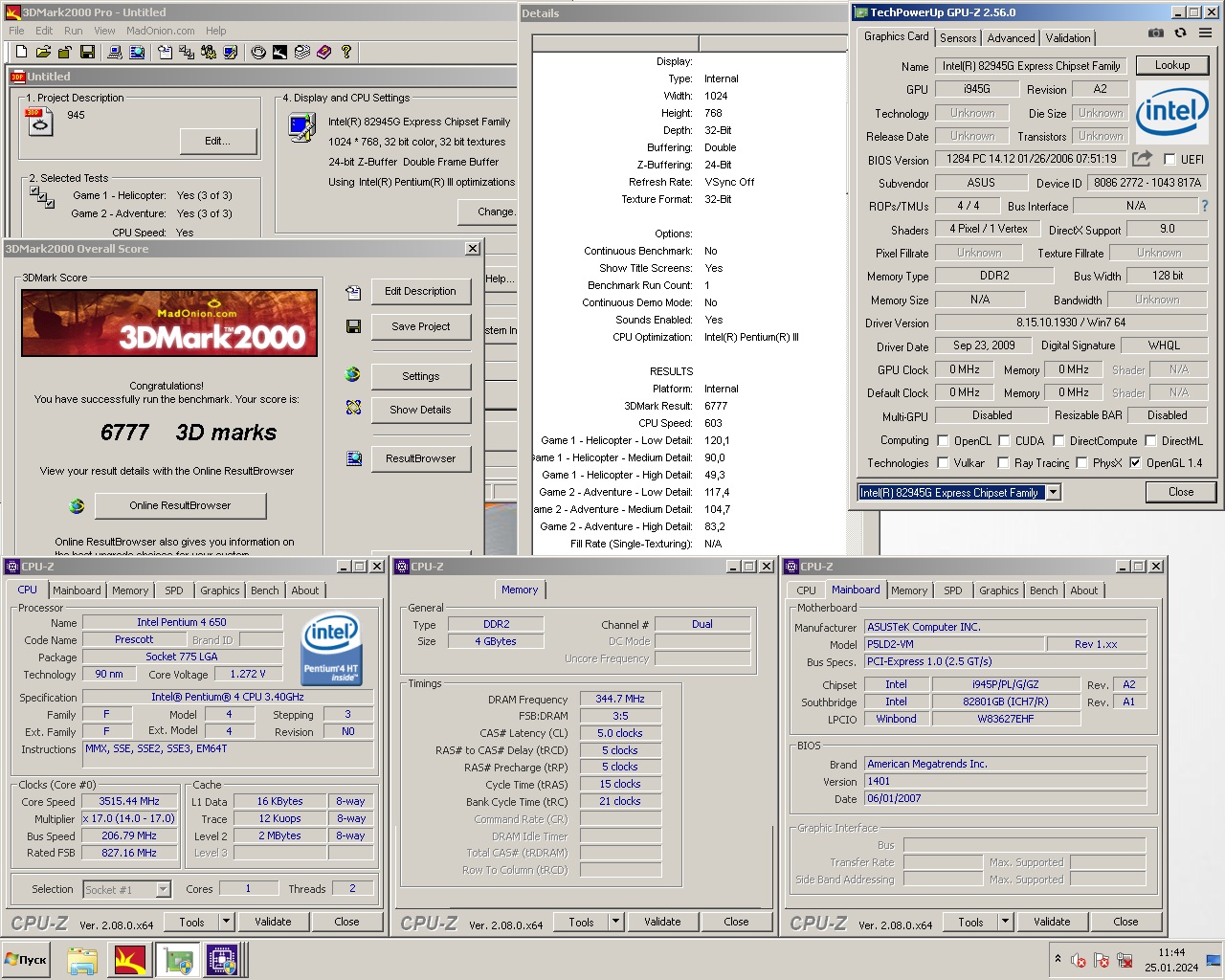
Task: Click the Open project folder toolbar icon
Action: click(x=43, y=52)
